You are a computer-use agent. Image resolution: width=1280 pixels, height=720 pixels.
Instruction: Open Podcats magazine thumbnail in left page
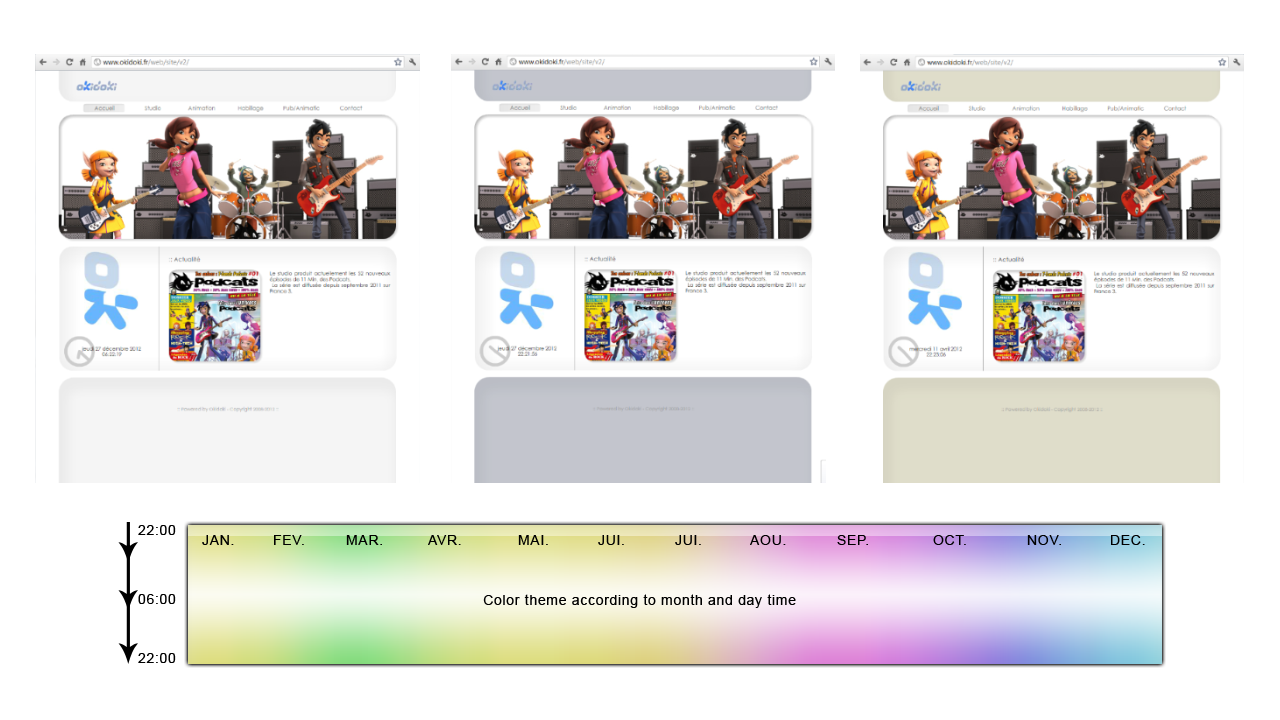click(215, 315)
